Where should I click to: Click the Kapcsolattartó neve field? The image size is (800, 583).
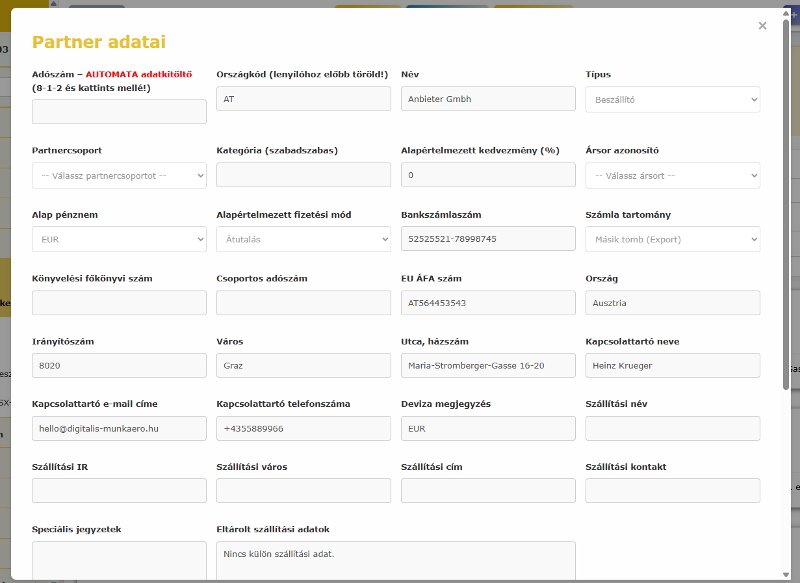pos(672,366)
